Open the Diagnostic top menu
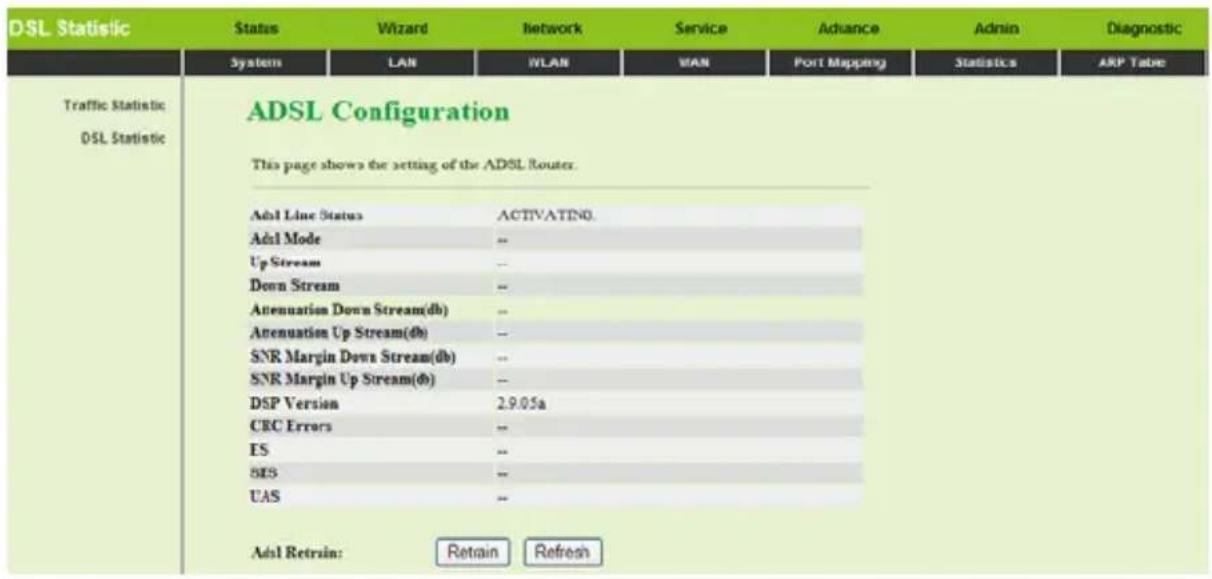 point(1146,29)
